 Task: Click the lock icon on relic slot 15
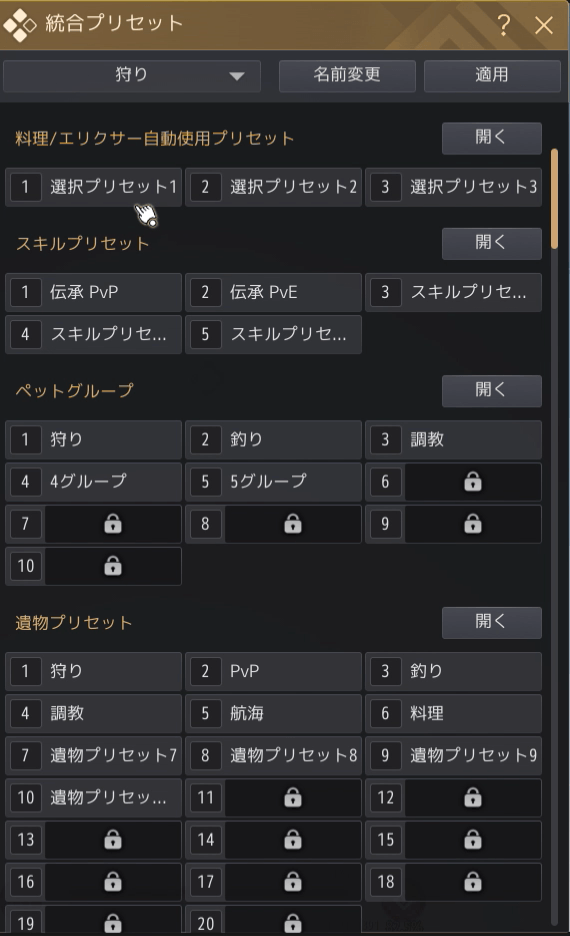click(x=473, y=839)
